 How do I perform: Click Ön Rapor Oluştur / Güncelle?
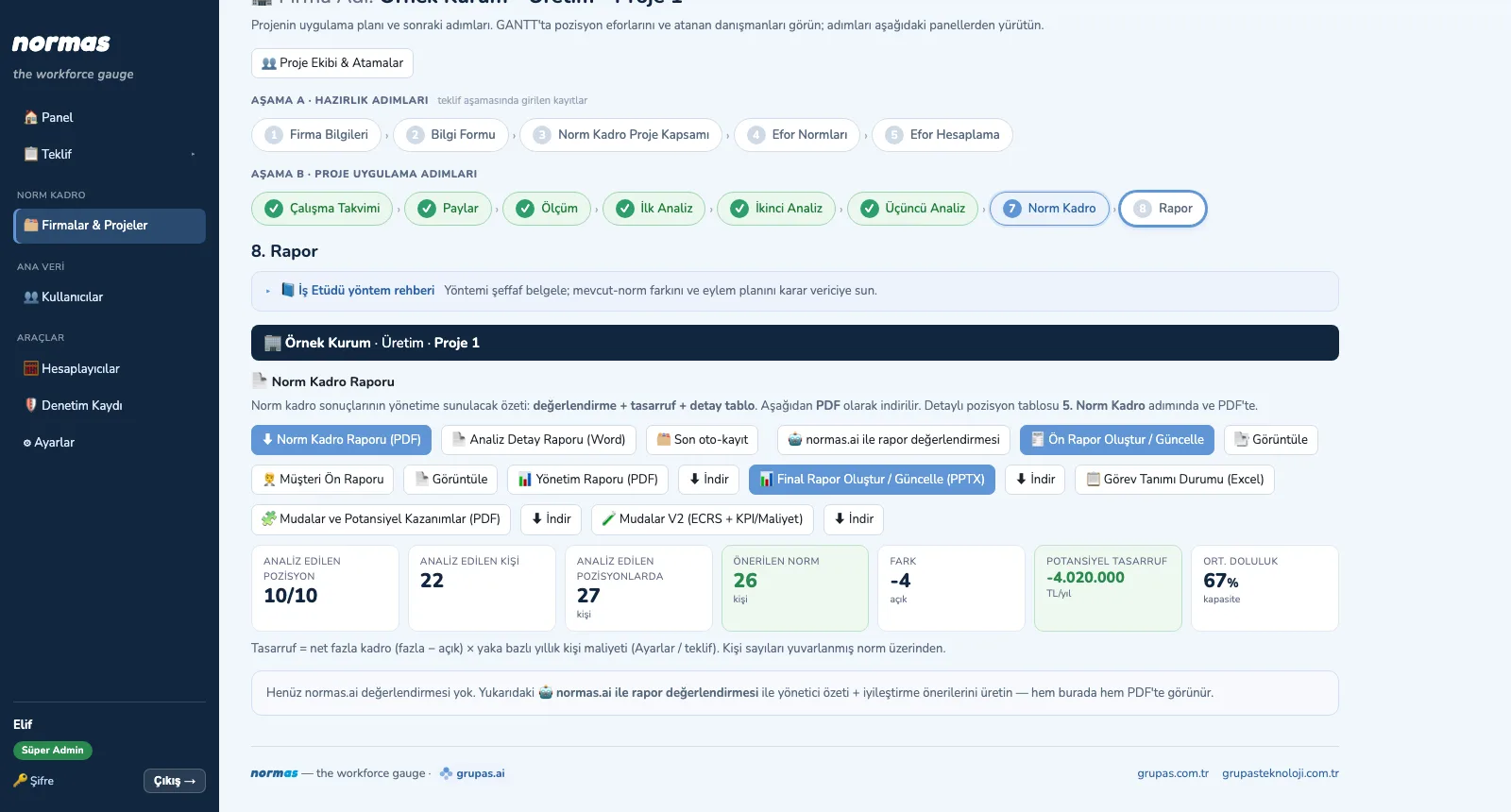coord(1117,440)
